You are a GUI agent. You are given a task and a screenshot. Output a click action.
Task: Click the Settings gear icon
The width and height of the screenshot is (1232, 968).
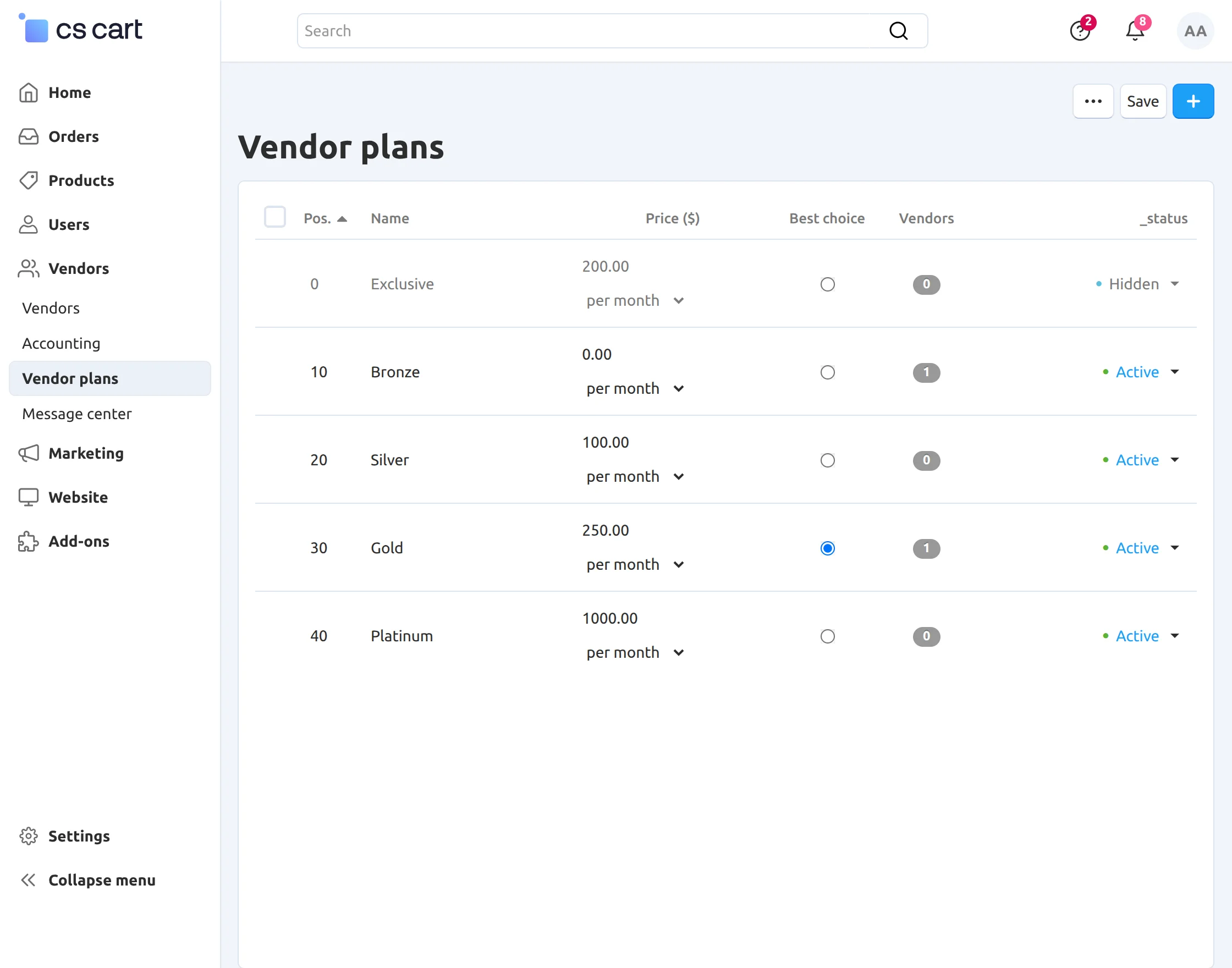click(x=29, y=836)
